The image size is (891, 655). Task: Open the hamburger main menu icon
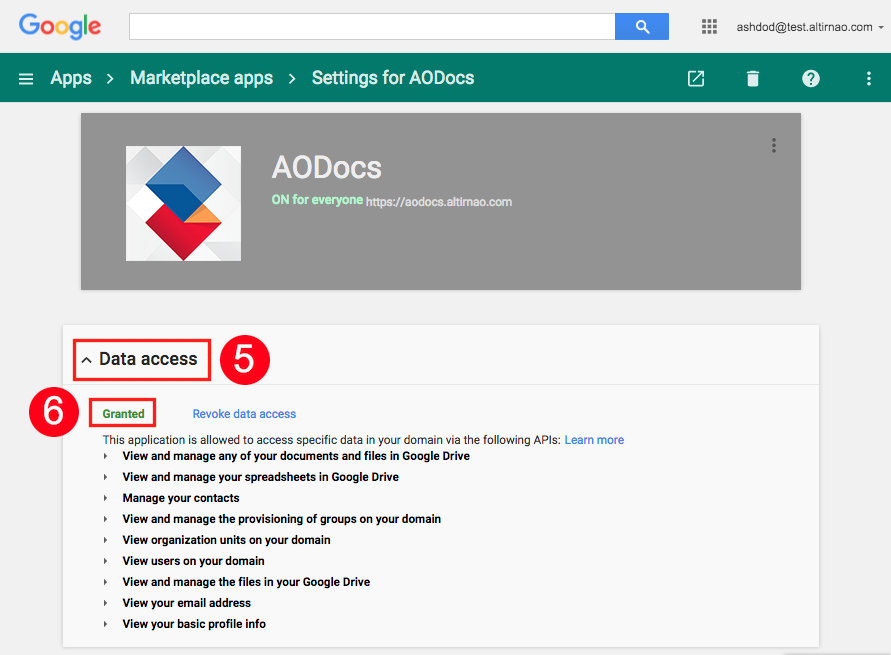[26, 78]
